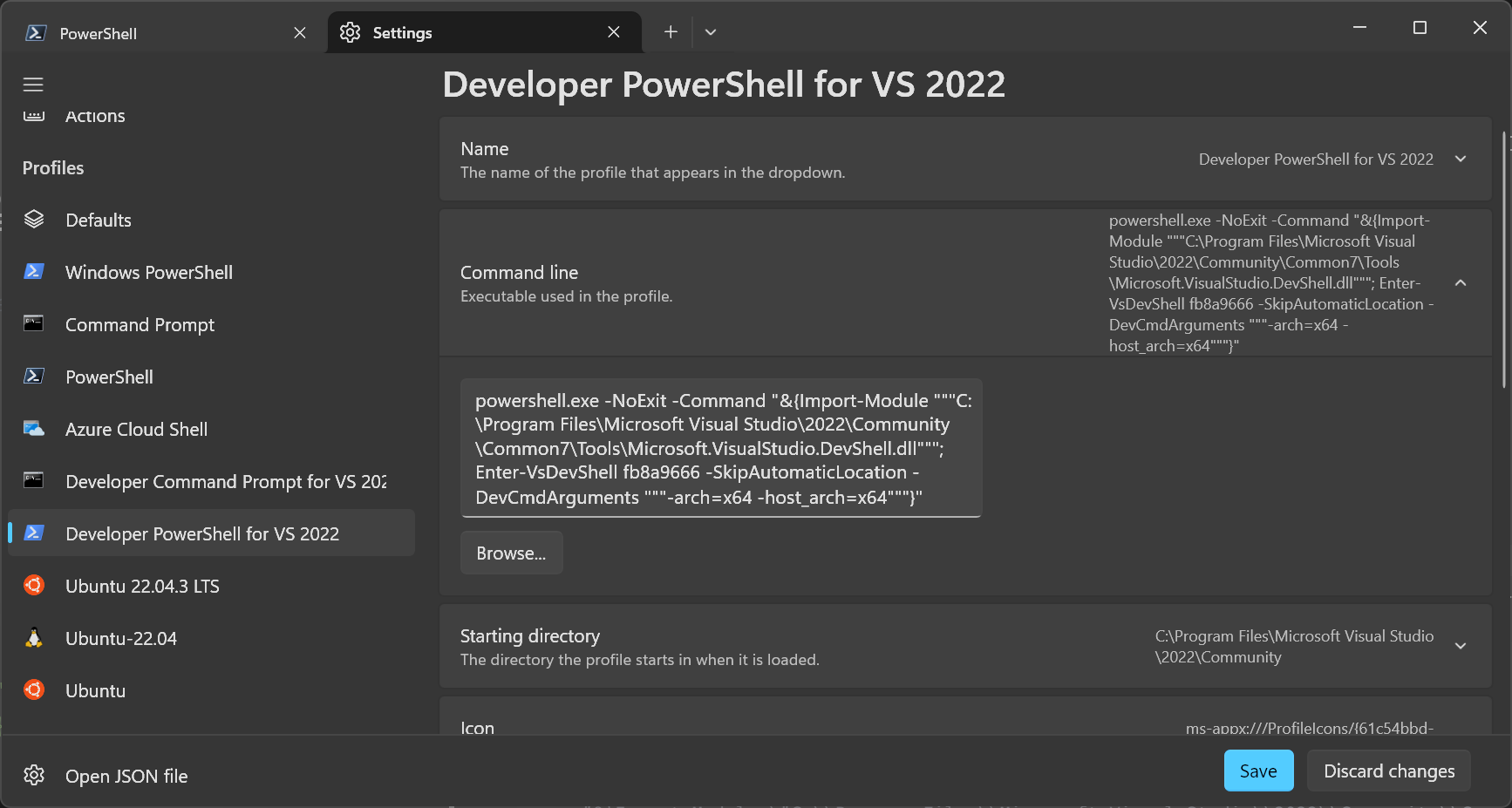Save the profile changes

(x=1258, y=770)
